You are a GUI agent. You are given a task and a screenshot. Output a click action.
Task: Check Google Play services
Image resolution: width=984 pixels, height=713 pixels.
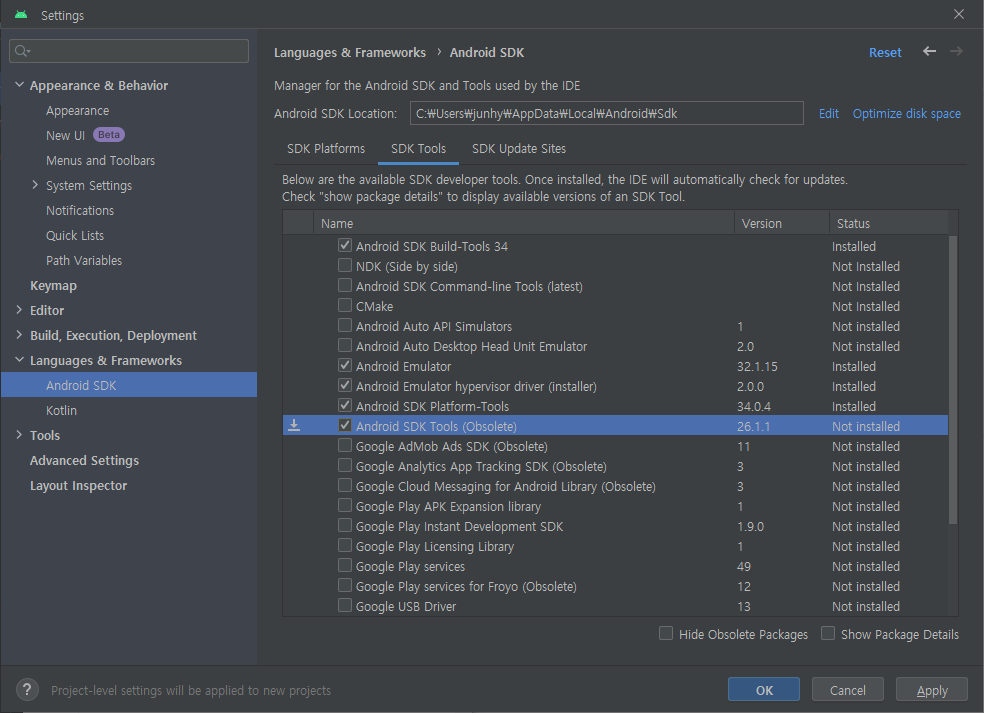[x=345, y=566]
